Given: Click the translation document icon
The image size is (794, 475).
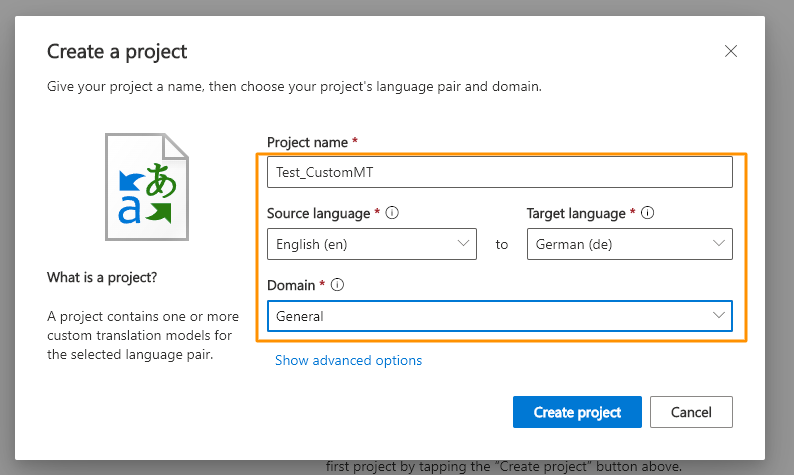Looking at the screenshot, I should click(x=147, y=187).
